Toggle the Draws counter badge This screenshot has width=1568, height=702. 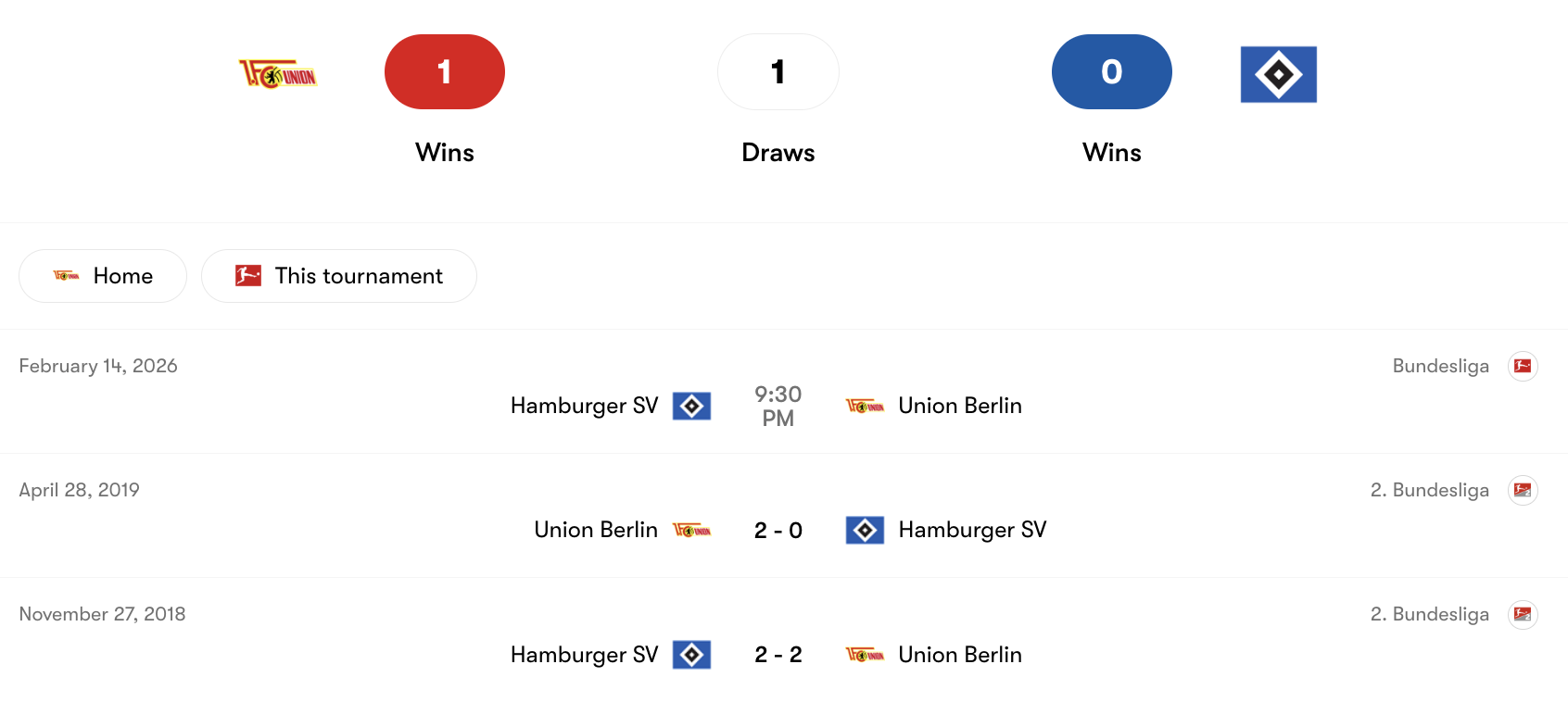click(778, 71)
